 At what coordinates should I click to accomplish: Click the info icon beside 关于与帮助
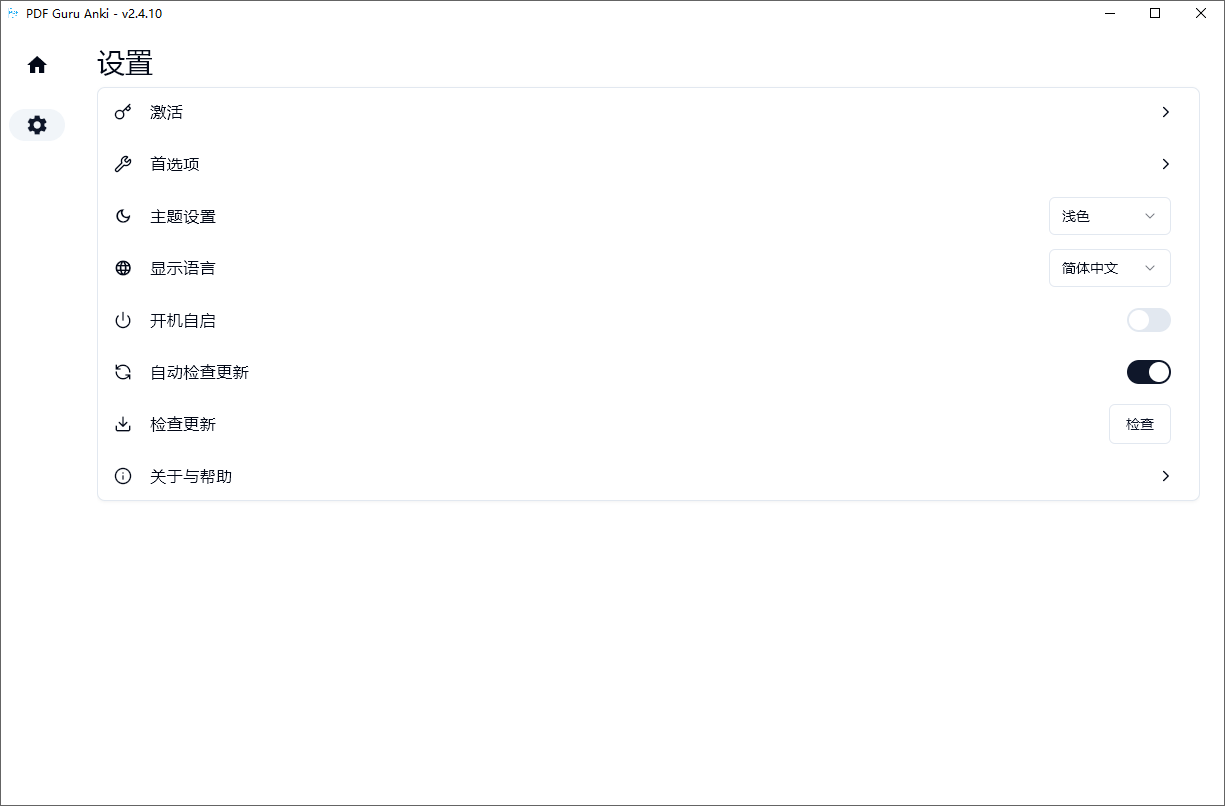point(123,476)
